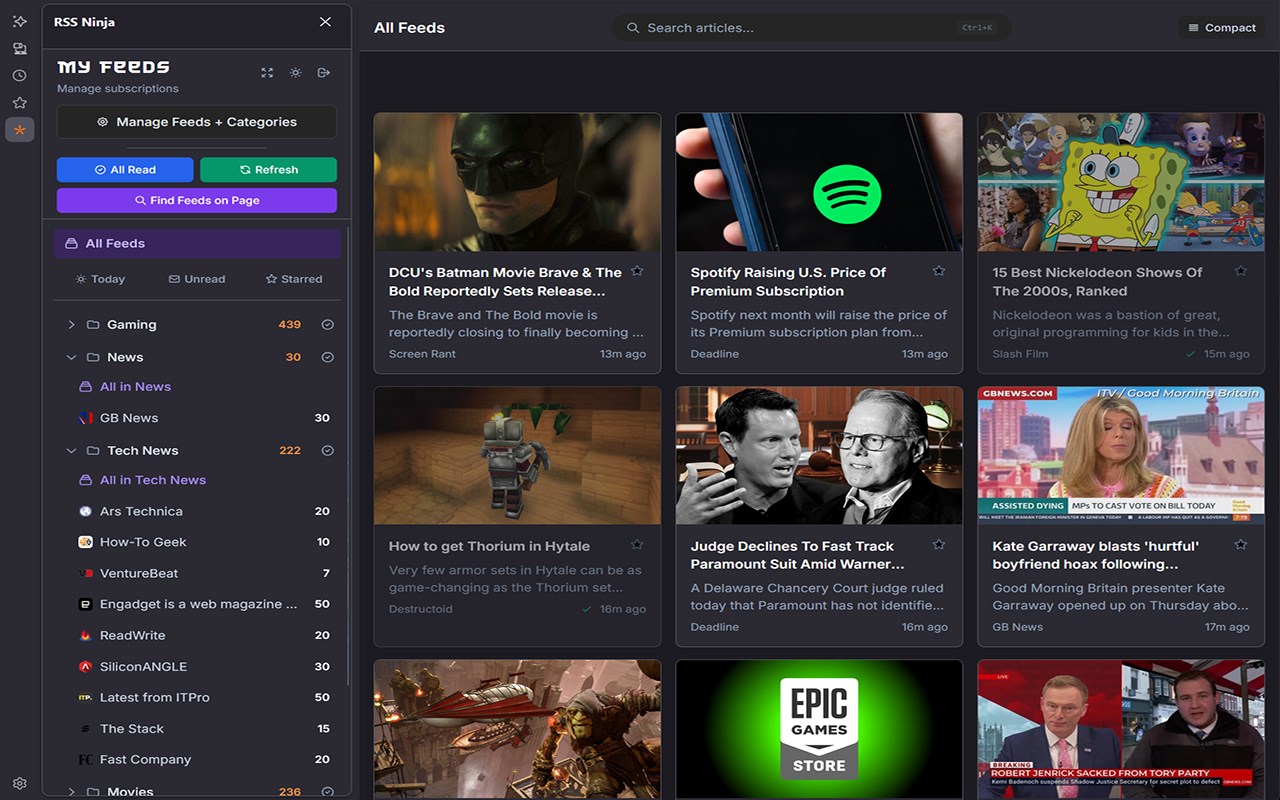Open the clock history icon in left strip
Viewport: 1280px width, 800px height.
20,75
